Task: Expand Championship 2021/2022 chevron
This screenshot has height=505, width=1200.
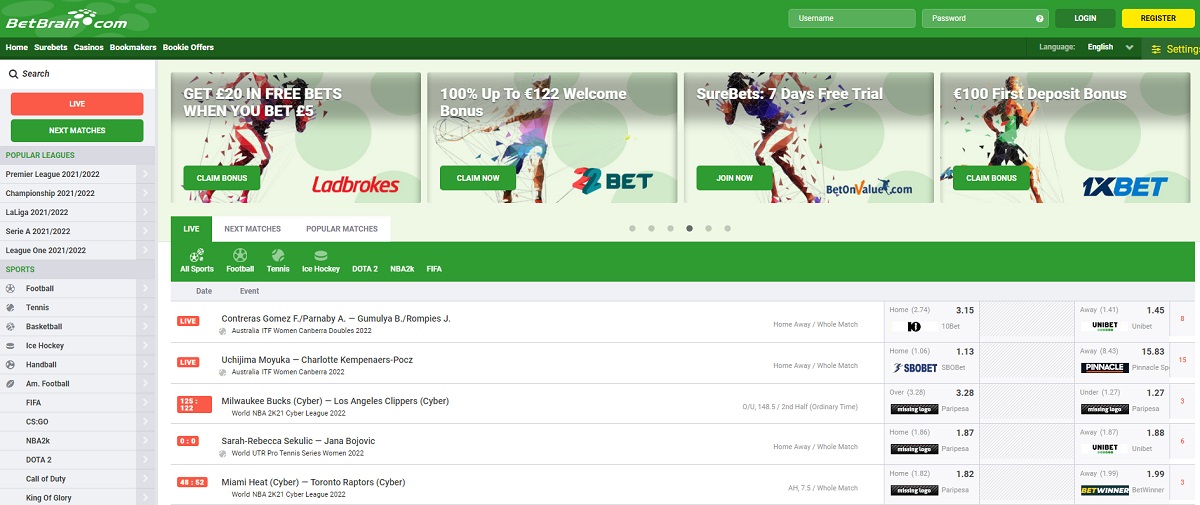Action: pyautogui.click(x=145, y=193)
